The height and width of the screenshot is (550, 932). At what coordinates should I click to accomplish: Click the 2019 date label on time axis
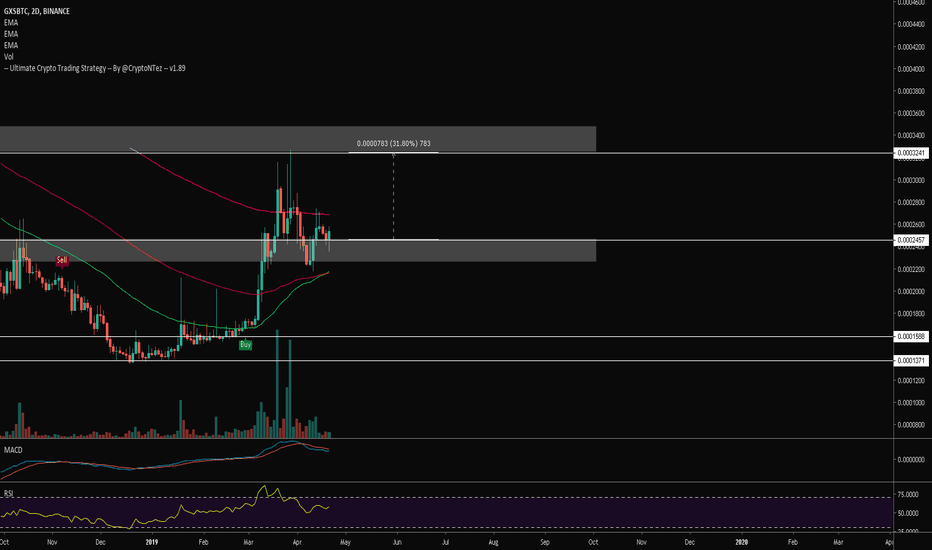[152, 542]
